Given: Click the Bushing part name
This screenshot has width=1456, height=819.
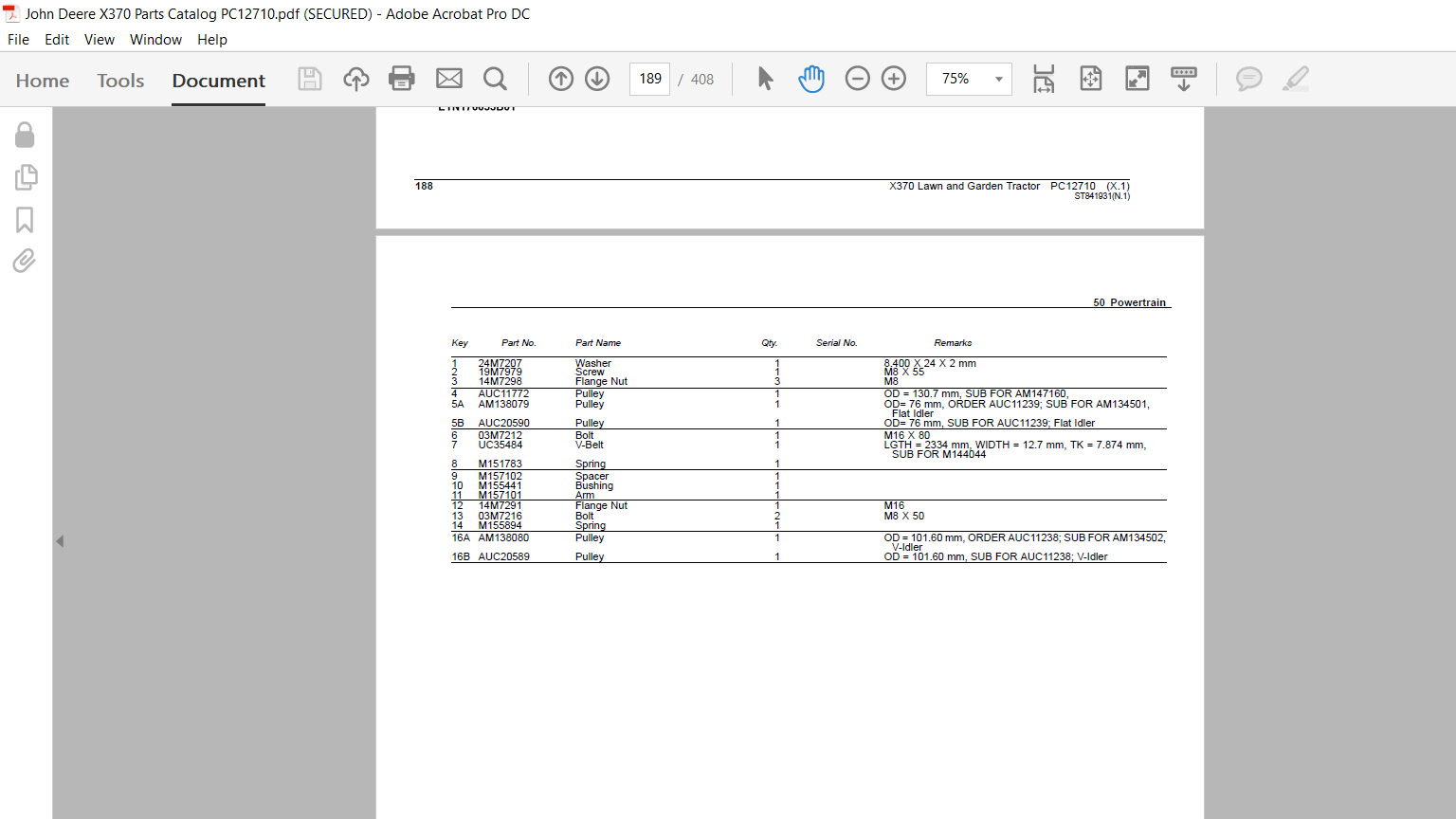Looking at the screenshot, I should coord(594,485).
